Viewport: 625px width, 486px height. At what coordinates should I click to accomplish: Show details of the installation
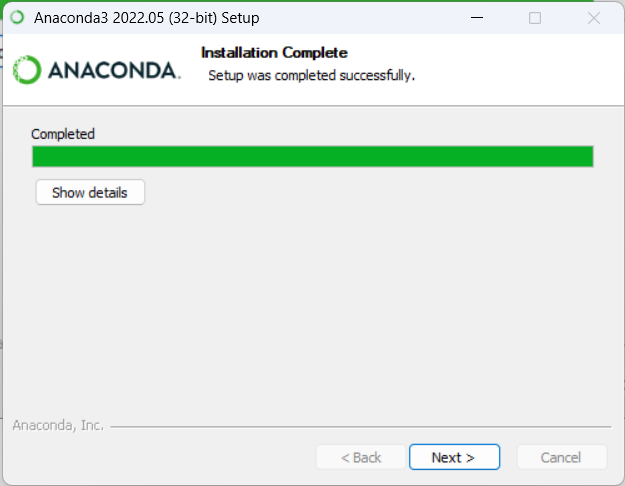[x=90, y=192]
